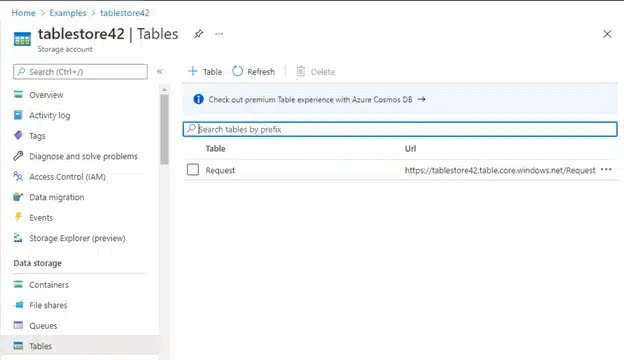Click the Request table URL
Image resolution: width=624 pixels, height=360 pixels.
(x=500, y=170)
